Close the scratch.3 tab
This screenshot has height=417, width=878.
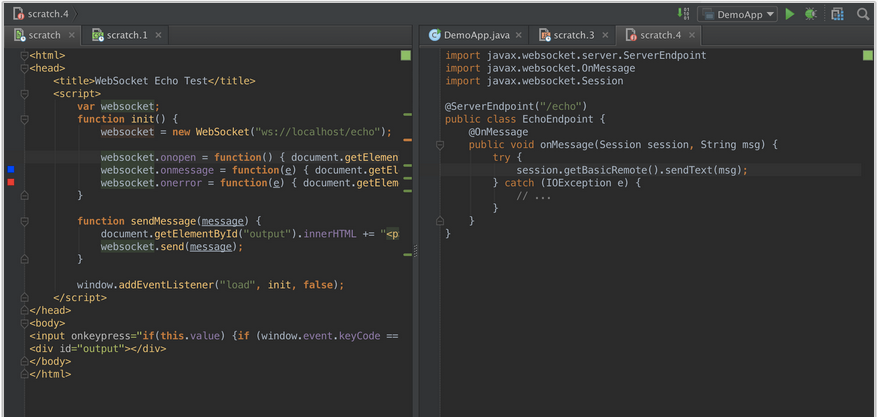(x=605, y=35)
